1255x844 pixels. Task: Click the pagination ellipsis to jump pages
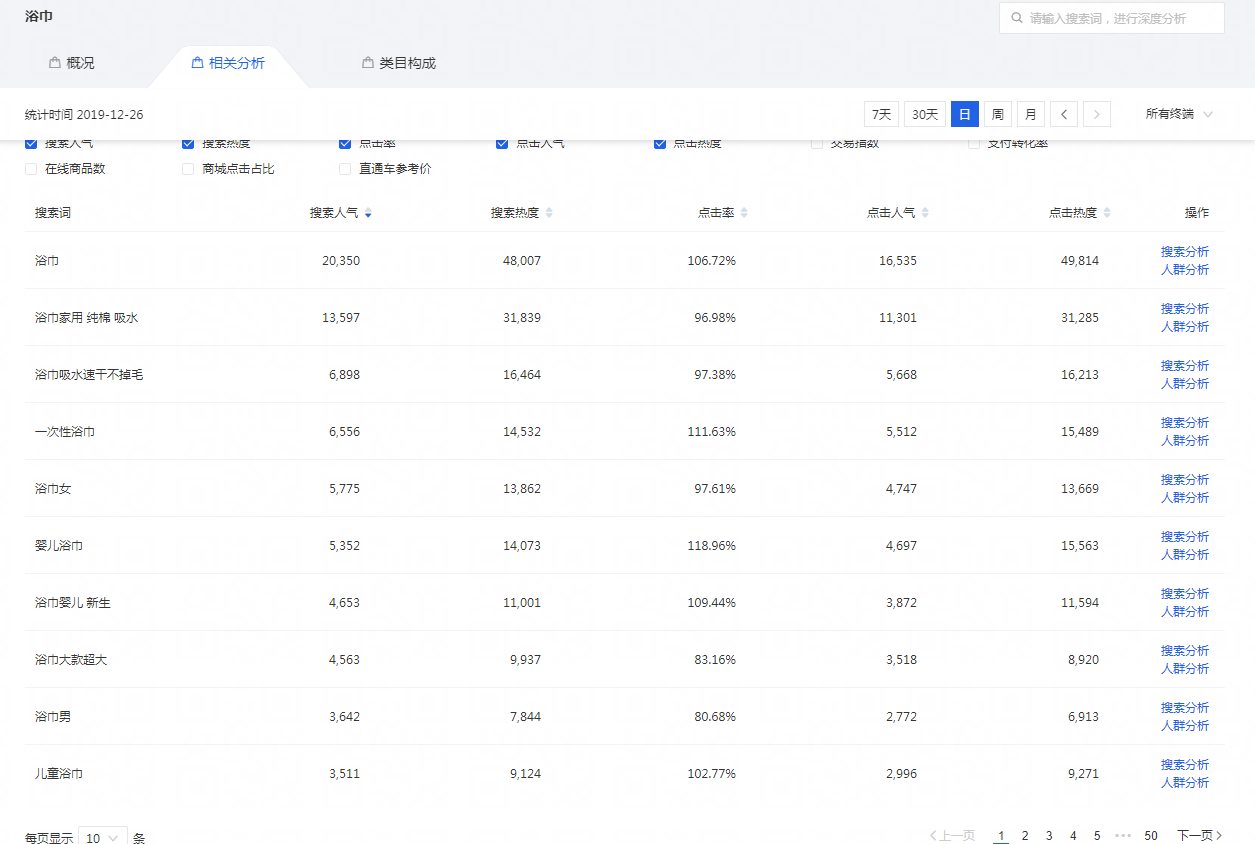pyautogui.click(x=1122, y=835)
